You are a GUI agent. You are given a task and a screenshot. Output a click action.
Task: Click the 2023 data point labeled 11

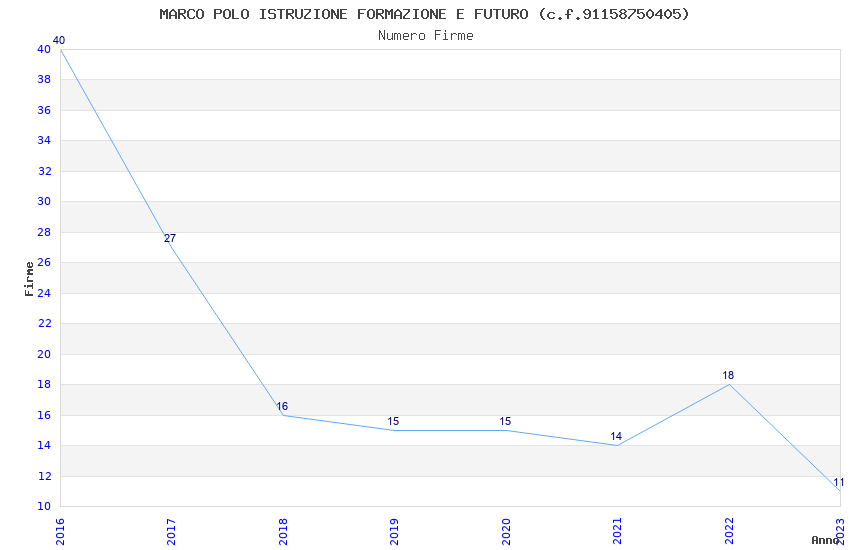tap(840, 491)
